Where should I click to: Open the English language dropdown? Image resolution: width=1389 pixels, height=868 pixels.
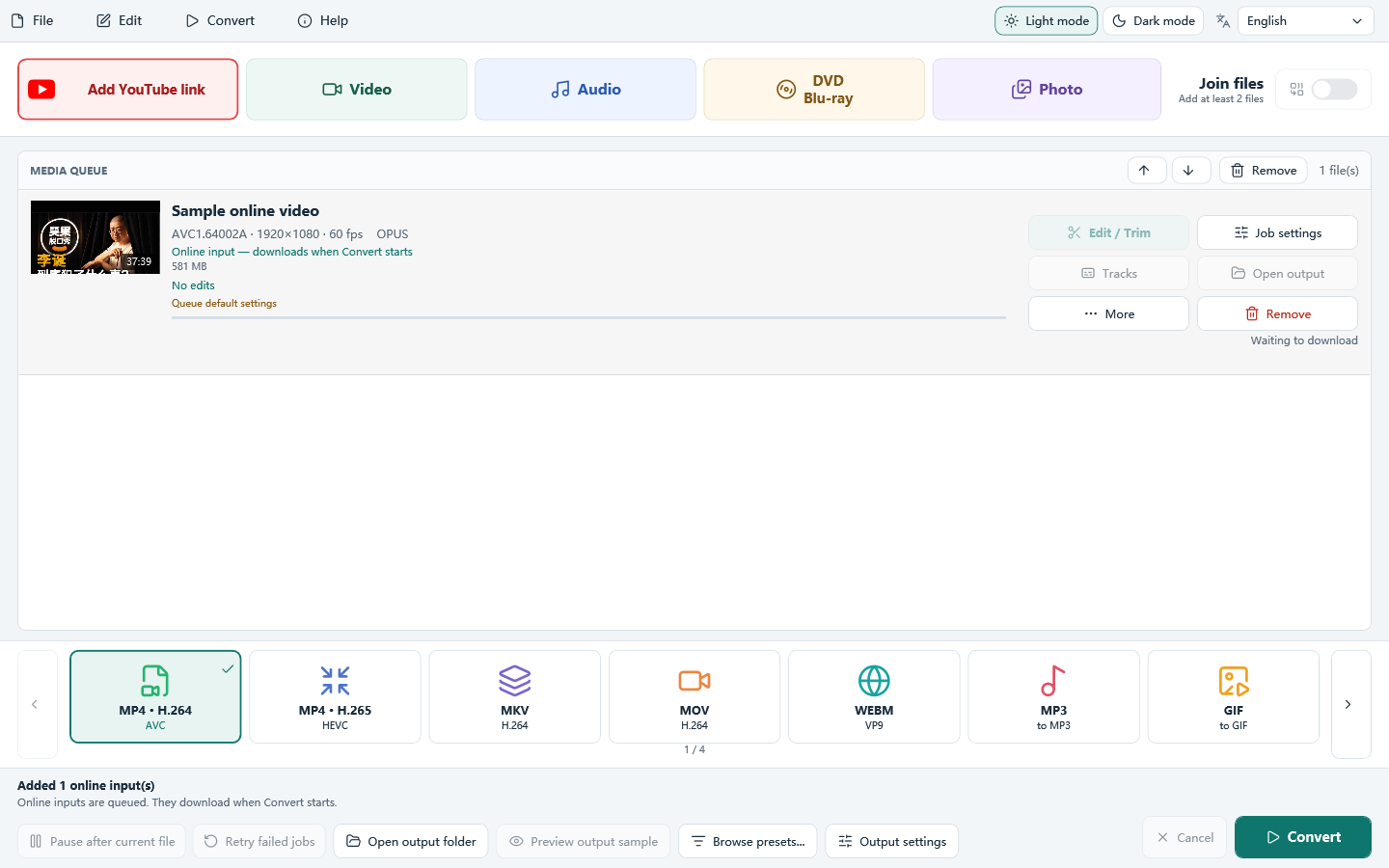click(1305, 20)
